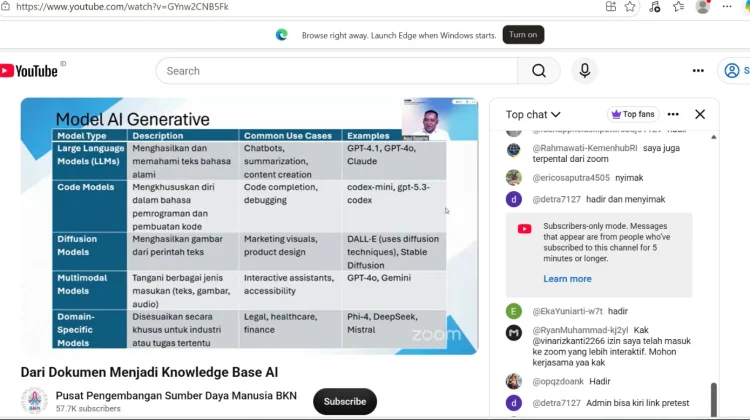The image size is (750, 420).
Task: Open Edge browser settings ellipsis menu
Action: pos(727,7)
